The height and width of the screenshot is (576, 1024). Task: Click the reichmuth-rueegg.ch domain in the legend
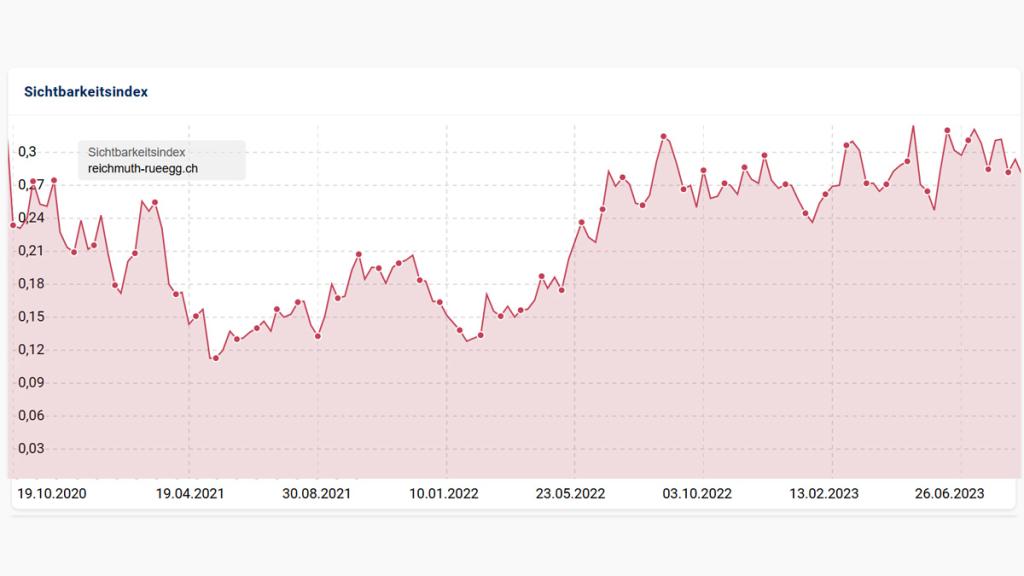click(143, 168)
